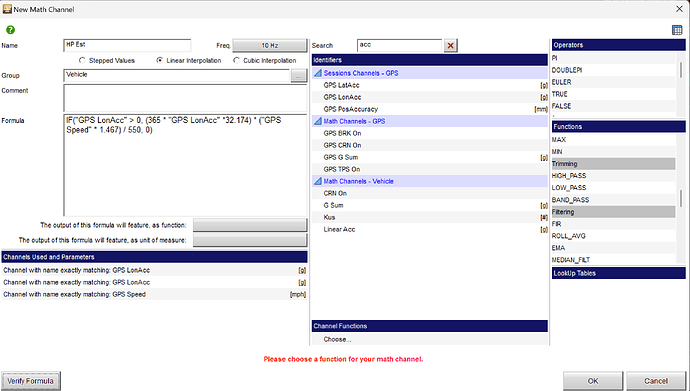Click the Cancel button
690x391 pixels.
pyautogui.click(x=656, y=381)
